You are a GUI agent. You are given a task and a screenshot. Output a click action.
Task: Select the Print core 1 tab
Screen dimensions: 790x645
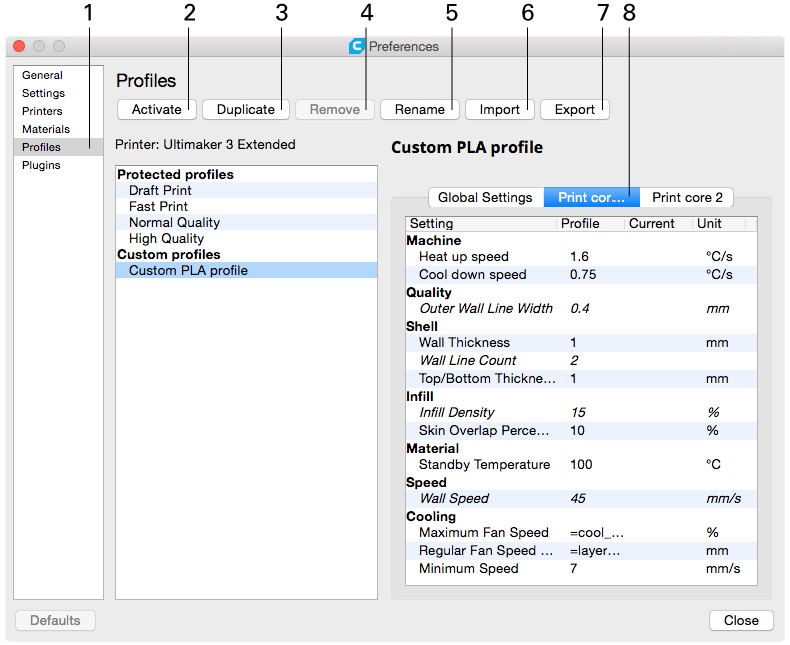coord(591,198)
